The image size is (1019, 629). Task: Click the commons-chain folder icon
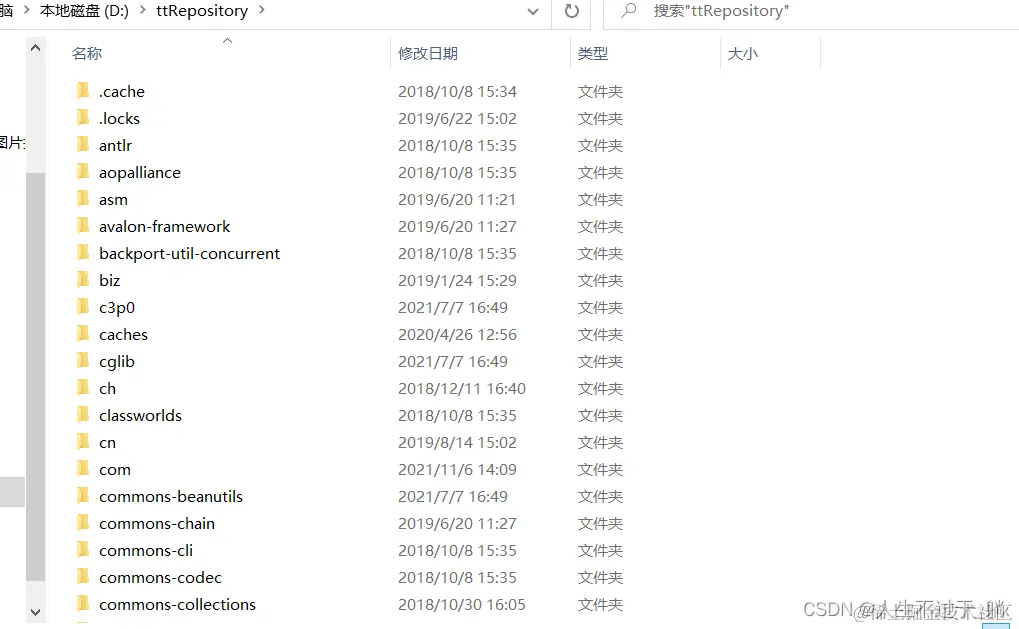[83, 522]
